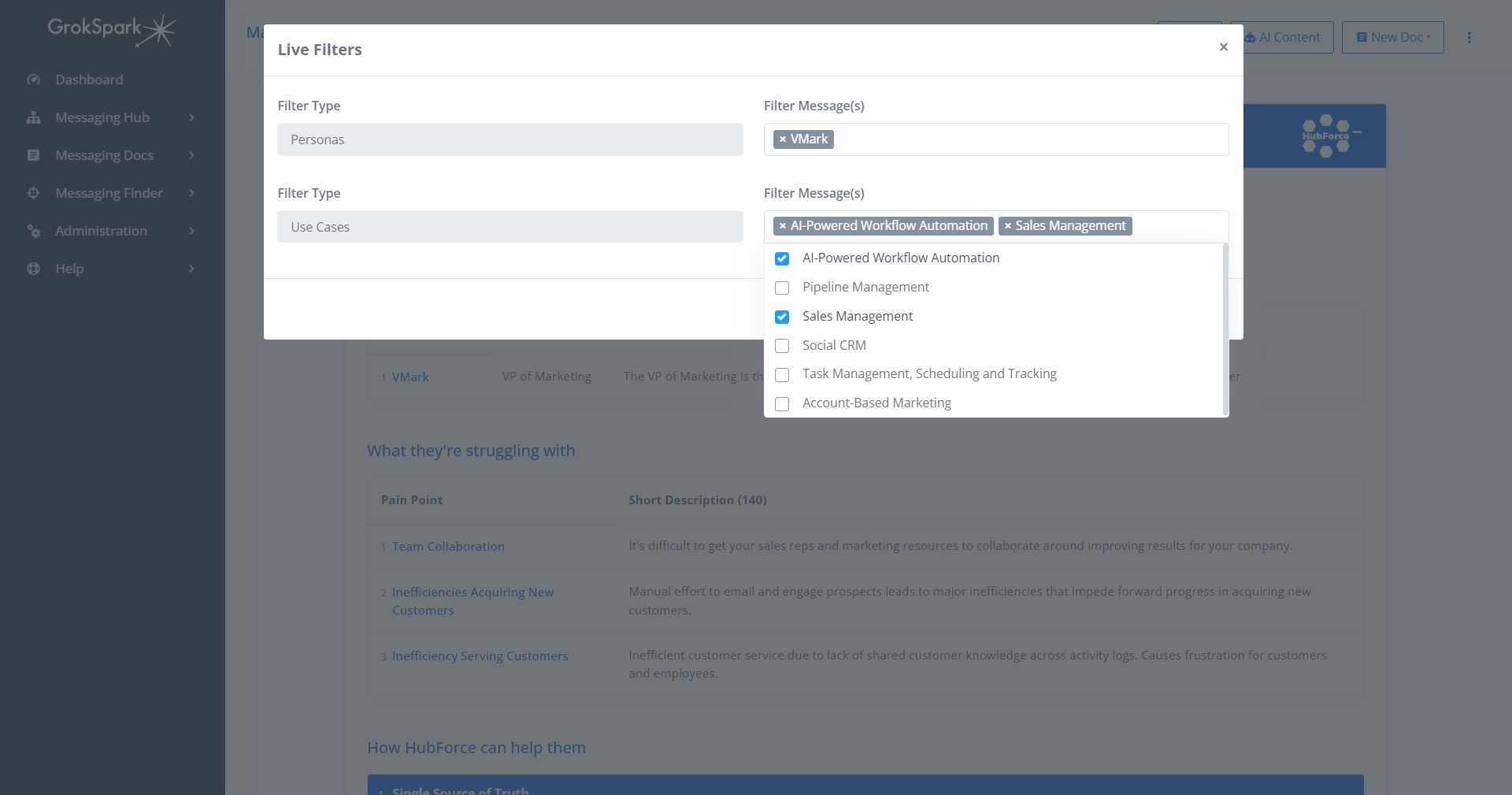The width and height of the screenshot is (1512, 795).
Task: Check Task Management, Scheduling and Tracking
Action: (x=782, y=375)
